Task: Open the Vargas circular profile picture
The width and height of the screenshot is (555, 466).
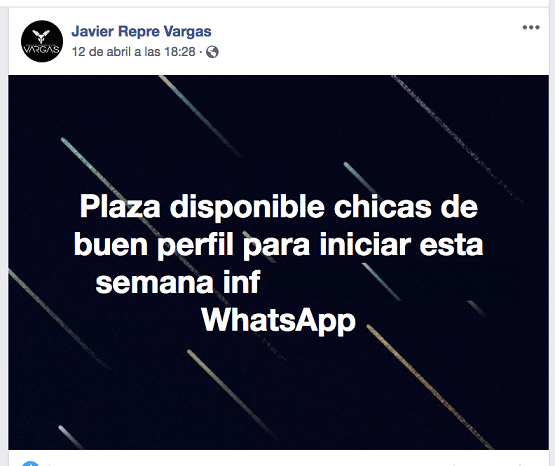Action: pos(42,41)
